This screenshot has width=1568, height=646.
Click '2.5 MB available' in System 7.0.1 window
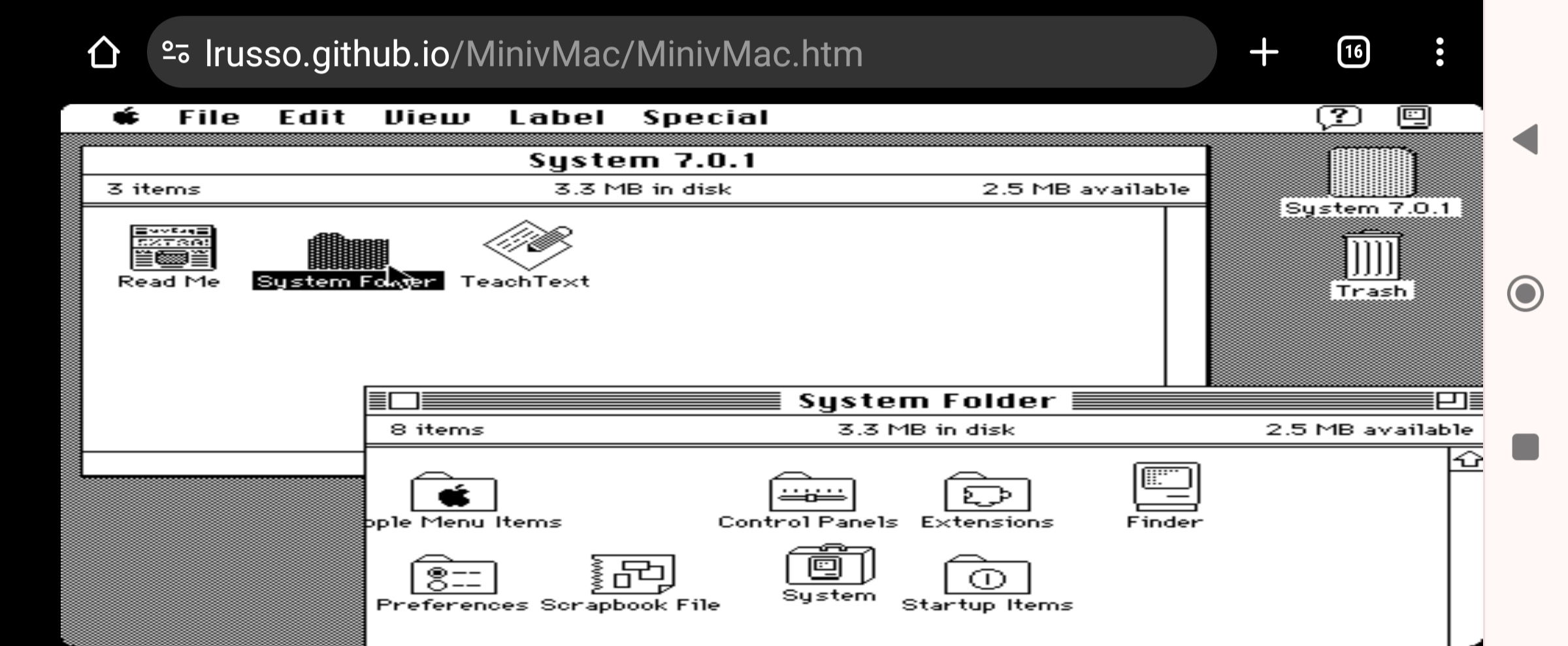point(1086,189)
